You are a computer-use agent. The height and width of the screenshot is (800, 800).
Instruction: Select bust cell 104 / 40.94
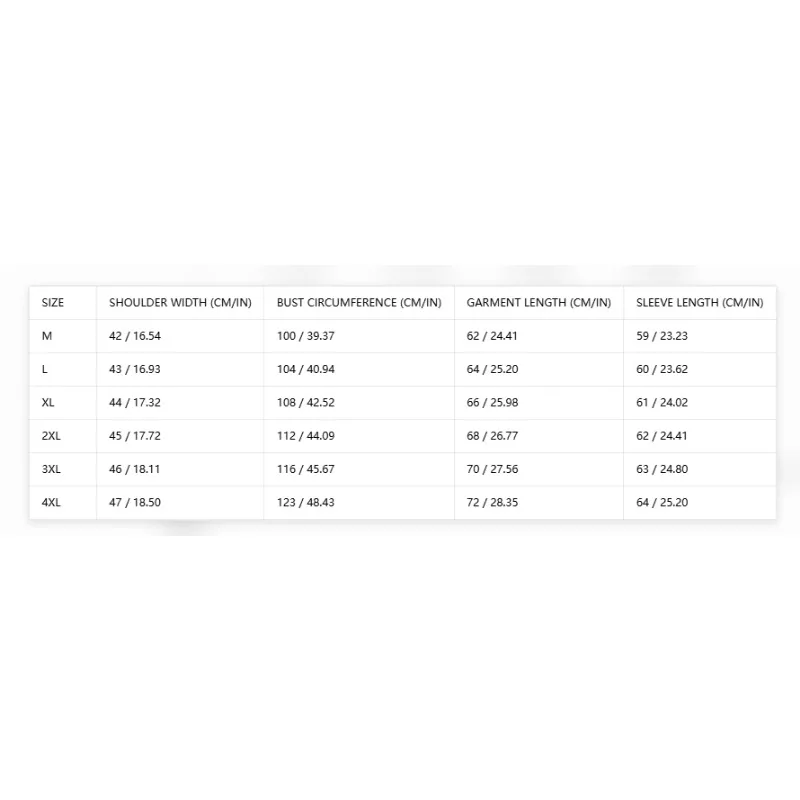(x=306, y=369)
